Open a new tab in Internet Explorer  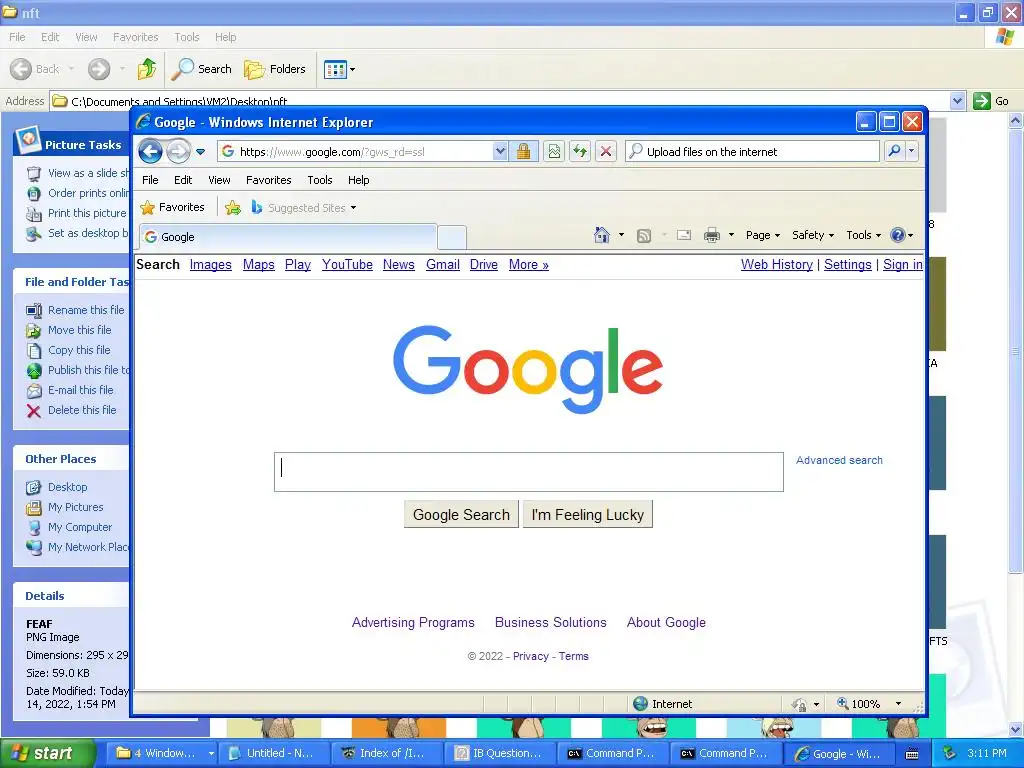tap(452, 238)
